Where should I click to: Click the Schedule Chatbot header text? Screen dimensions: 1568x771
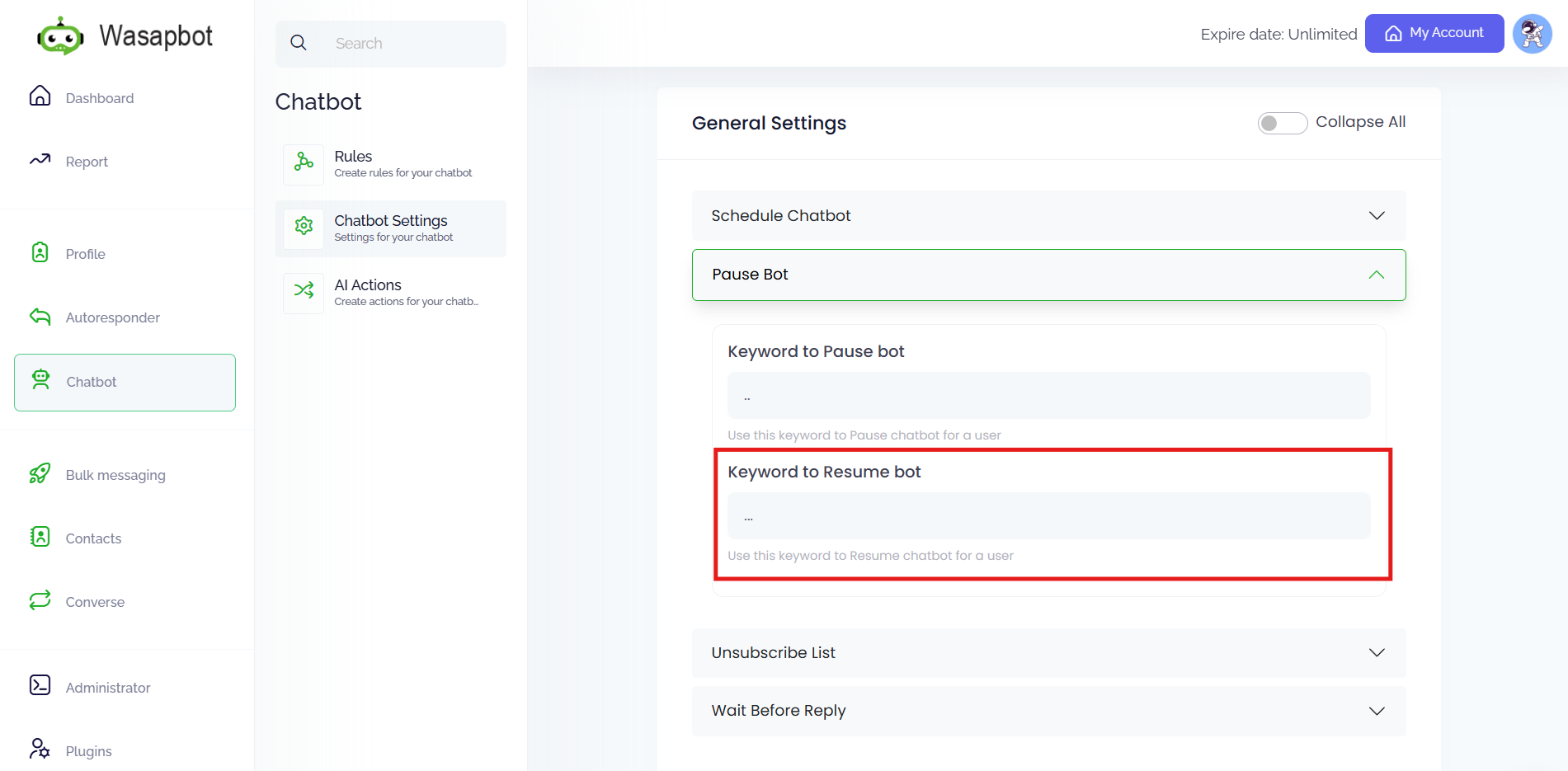click(780, 215)
